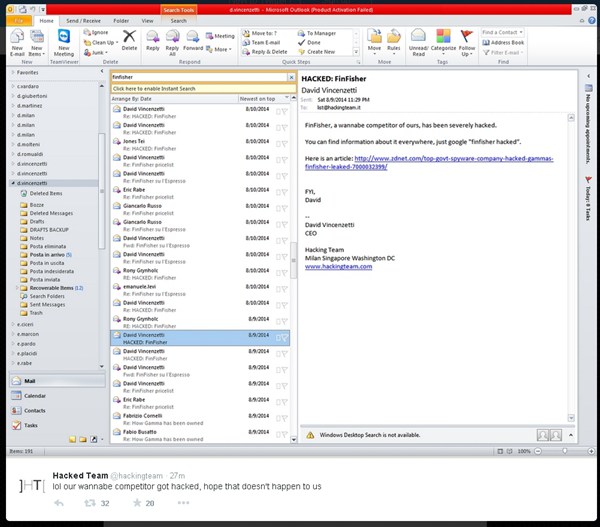Click the Find a Contact box
The height and width of the screenshot is (527, 600).
(503, 33)
